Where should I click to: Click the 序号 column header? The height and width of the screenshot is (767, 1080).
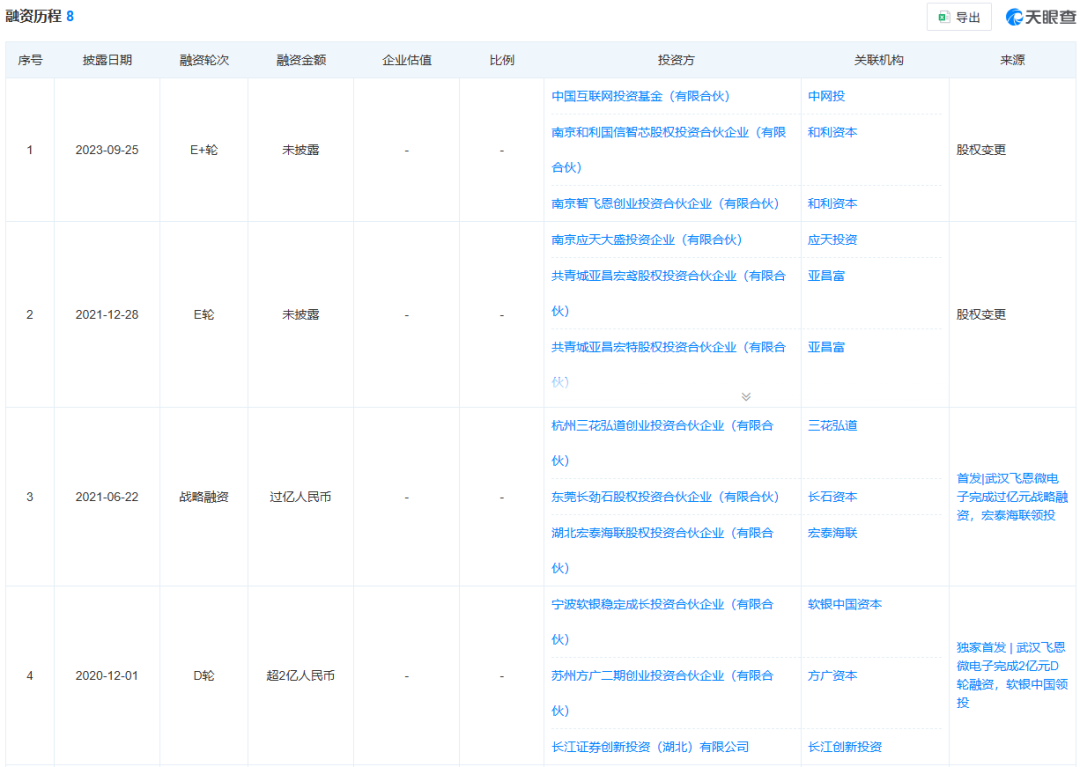click(x=30, y=60)
